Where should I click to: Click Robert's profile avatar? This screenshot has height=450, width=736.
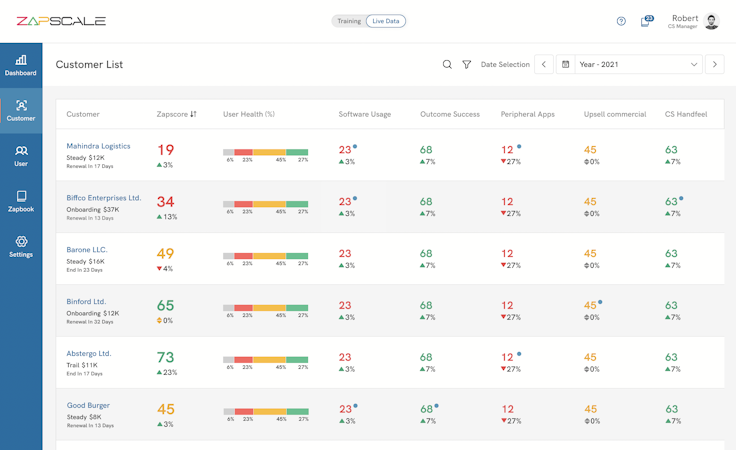(712, 22)
